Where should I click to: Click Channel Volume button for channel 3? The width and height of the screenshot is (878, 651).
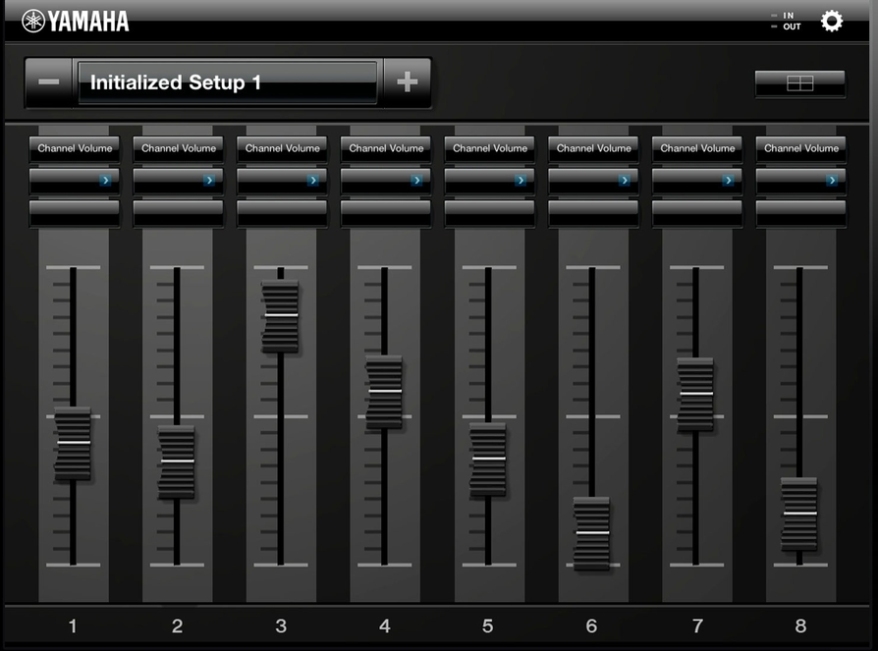click(x=282, y=148)
